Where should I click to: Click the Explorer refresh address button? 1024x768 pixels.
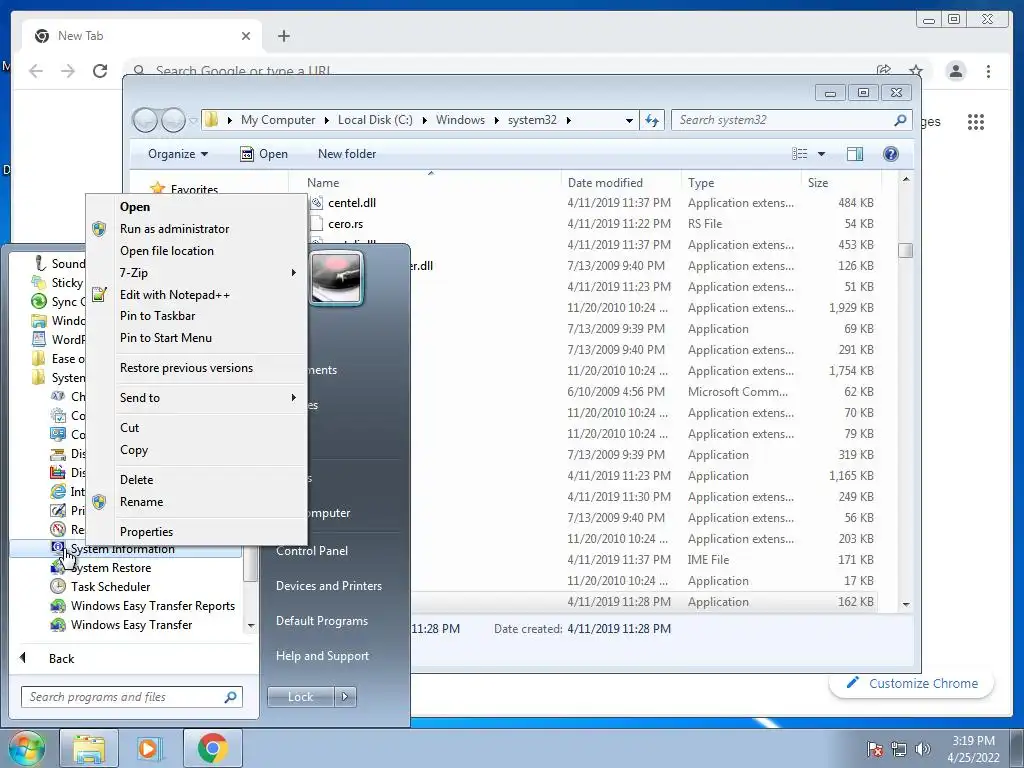[652, 120]
